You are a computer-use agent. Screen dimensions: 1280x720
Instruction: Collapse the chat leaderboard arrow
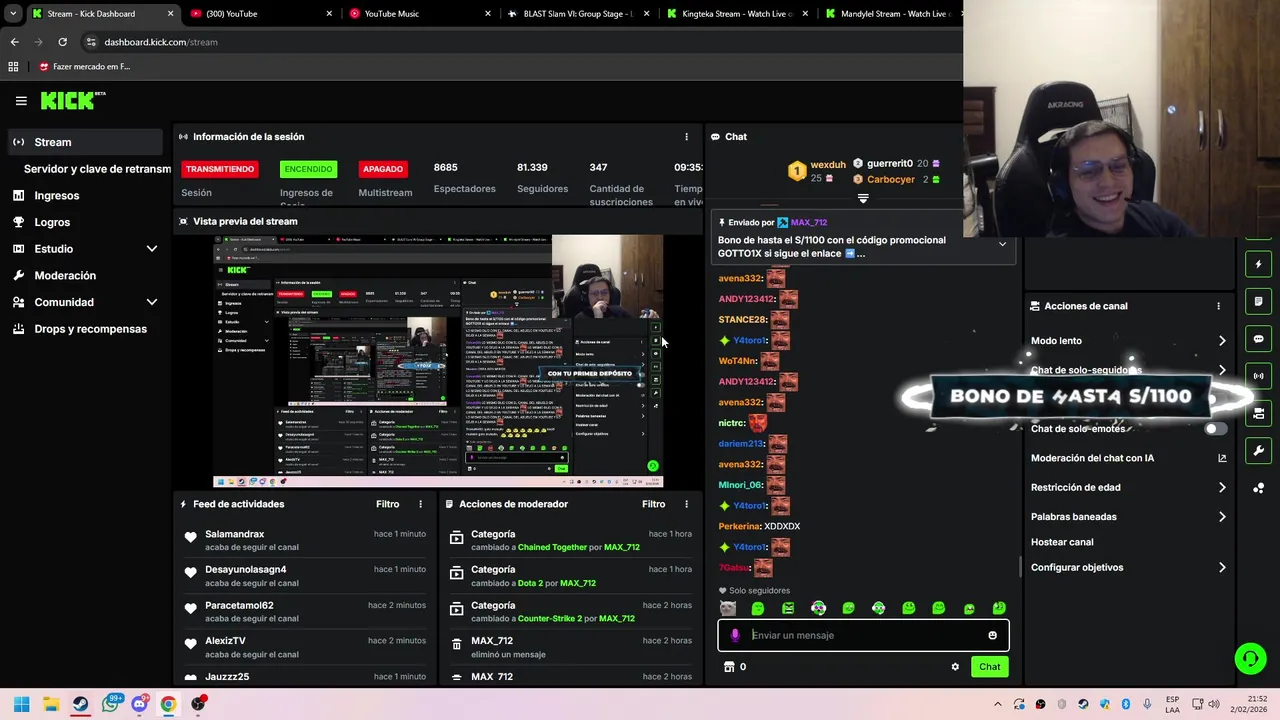click(863, 198)
